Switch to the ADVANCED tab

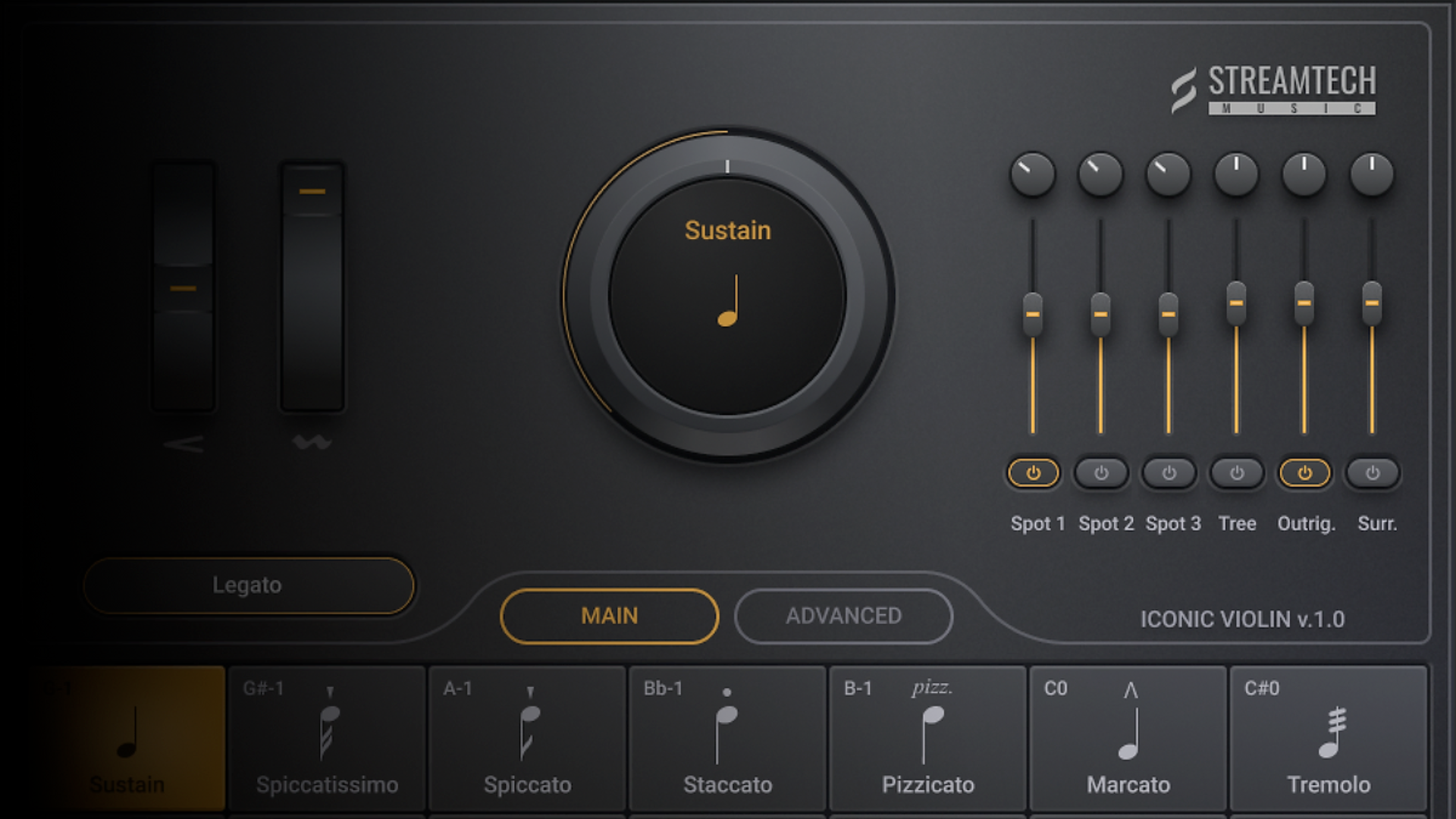pyautogui.click(x=843, y=616)
